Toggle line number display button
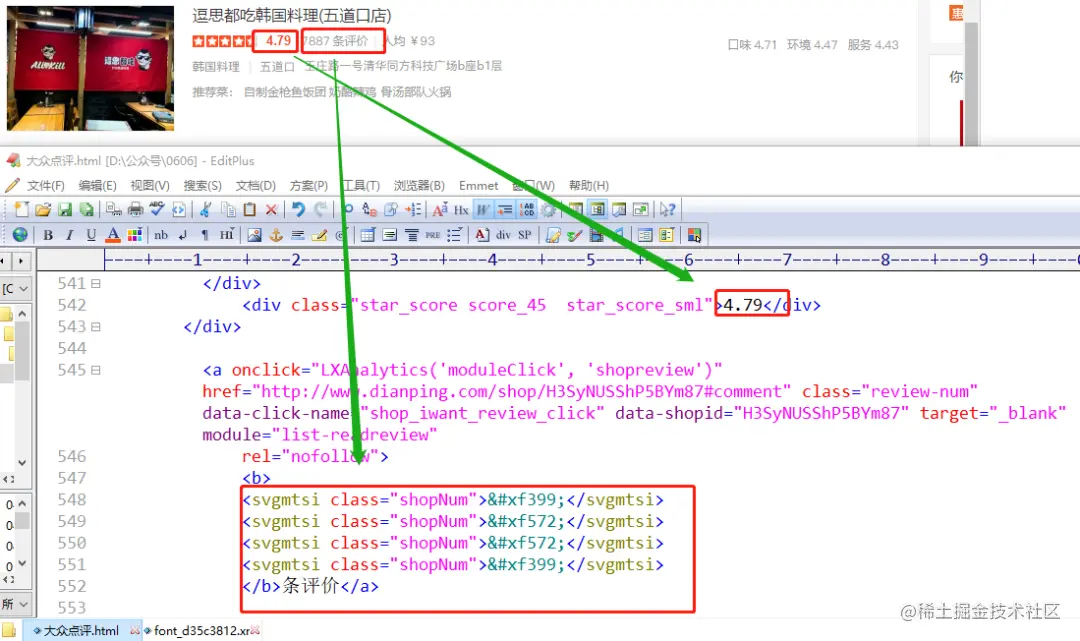This screenshot has height=641, width=1080. click(x=527, y=209)
